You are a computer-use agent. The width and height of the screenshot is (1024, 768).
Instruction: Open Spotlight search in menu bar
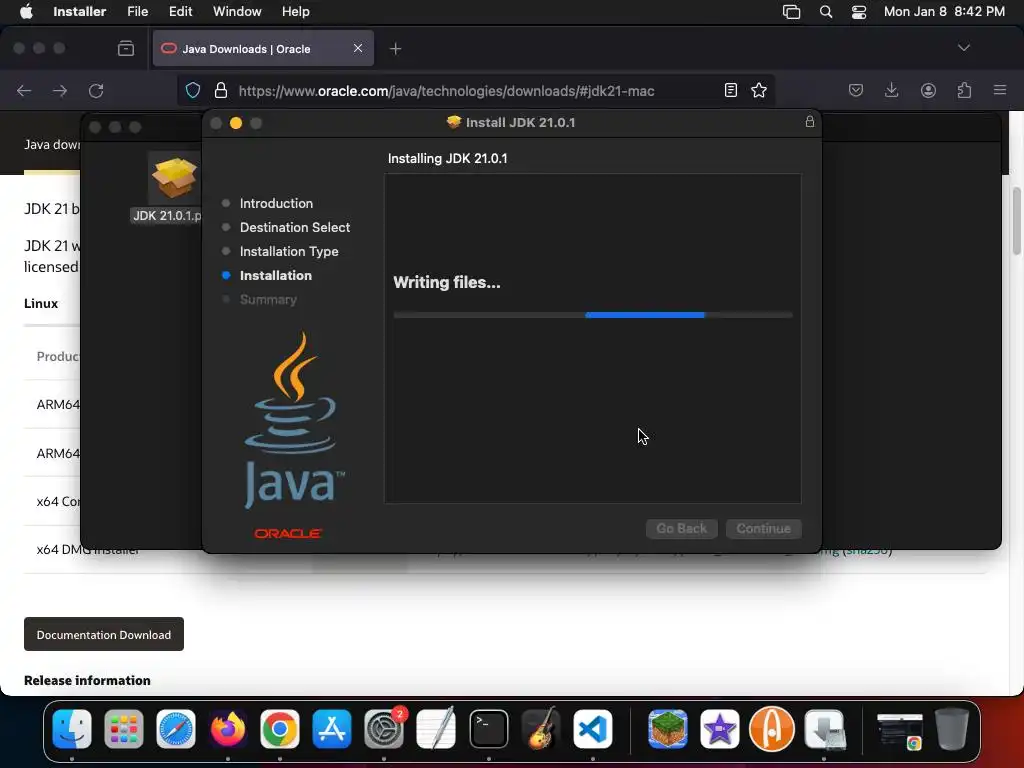click(826, 12)
